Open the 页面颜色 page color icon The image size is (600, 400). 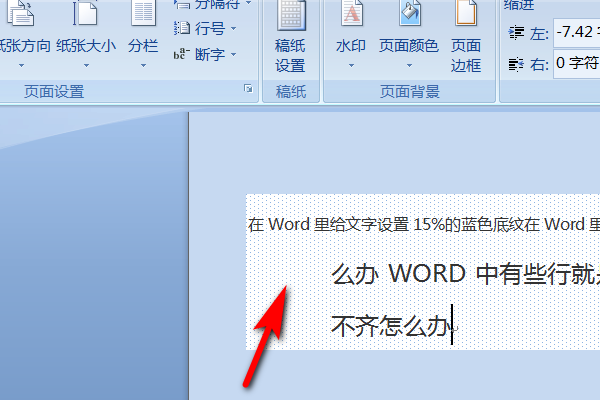point(409,13)
